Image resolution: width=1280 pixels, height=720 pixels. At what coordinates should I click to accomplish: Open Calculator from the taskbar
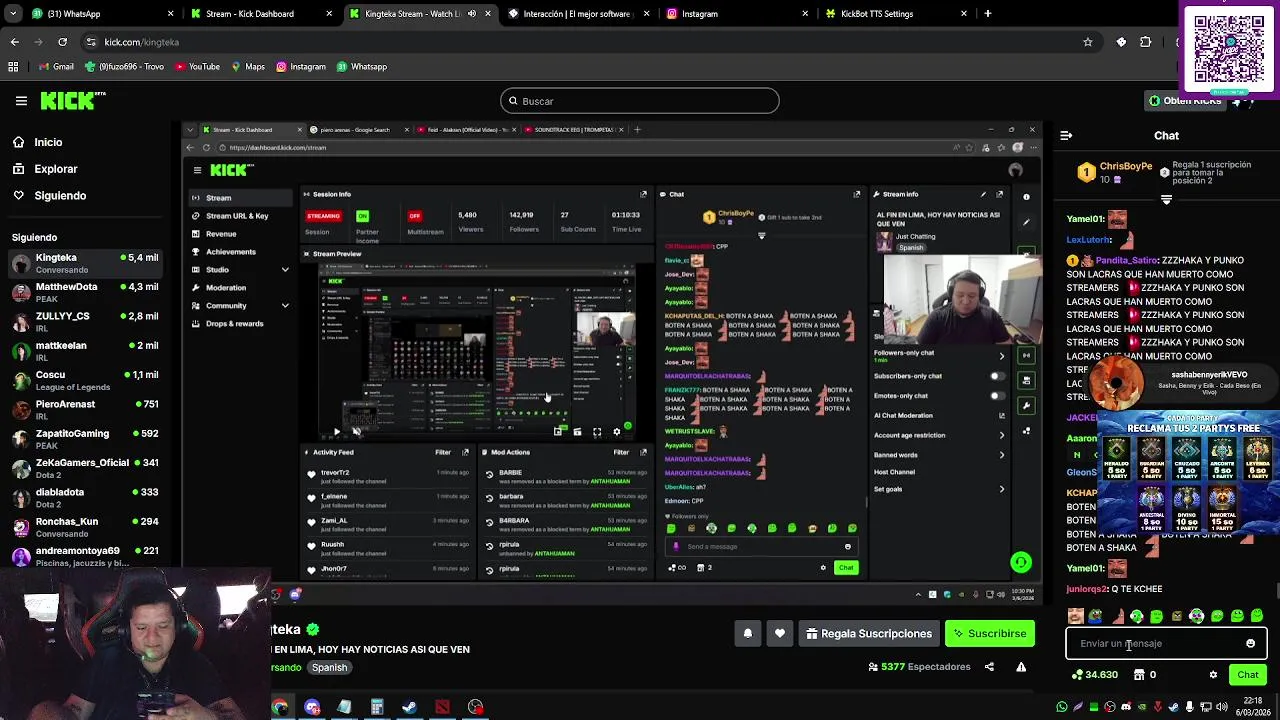(377, 707)
